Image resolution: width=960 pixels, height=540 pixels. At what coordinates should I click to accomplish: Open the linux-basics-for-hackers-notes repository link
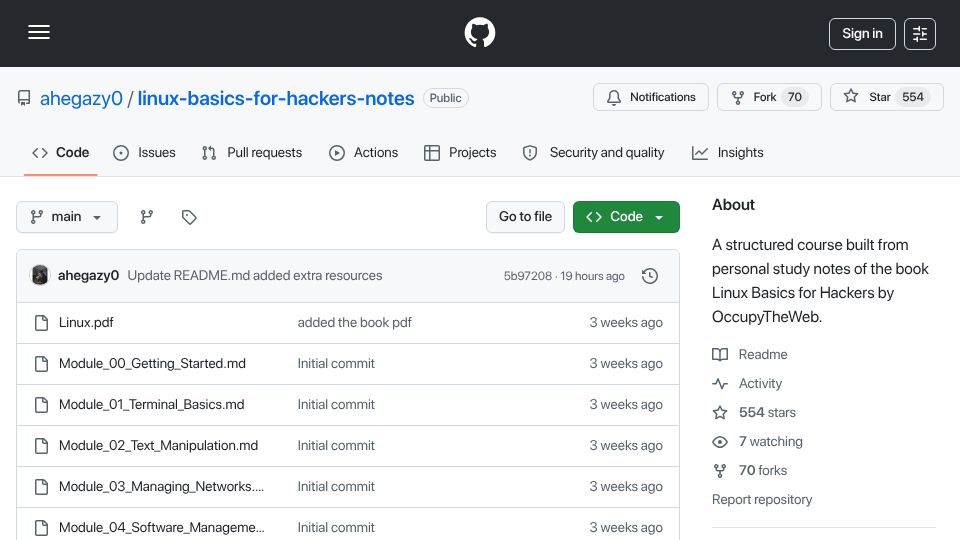(x=276, y=99)
